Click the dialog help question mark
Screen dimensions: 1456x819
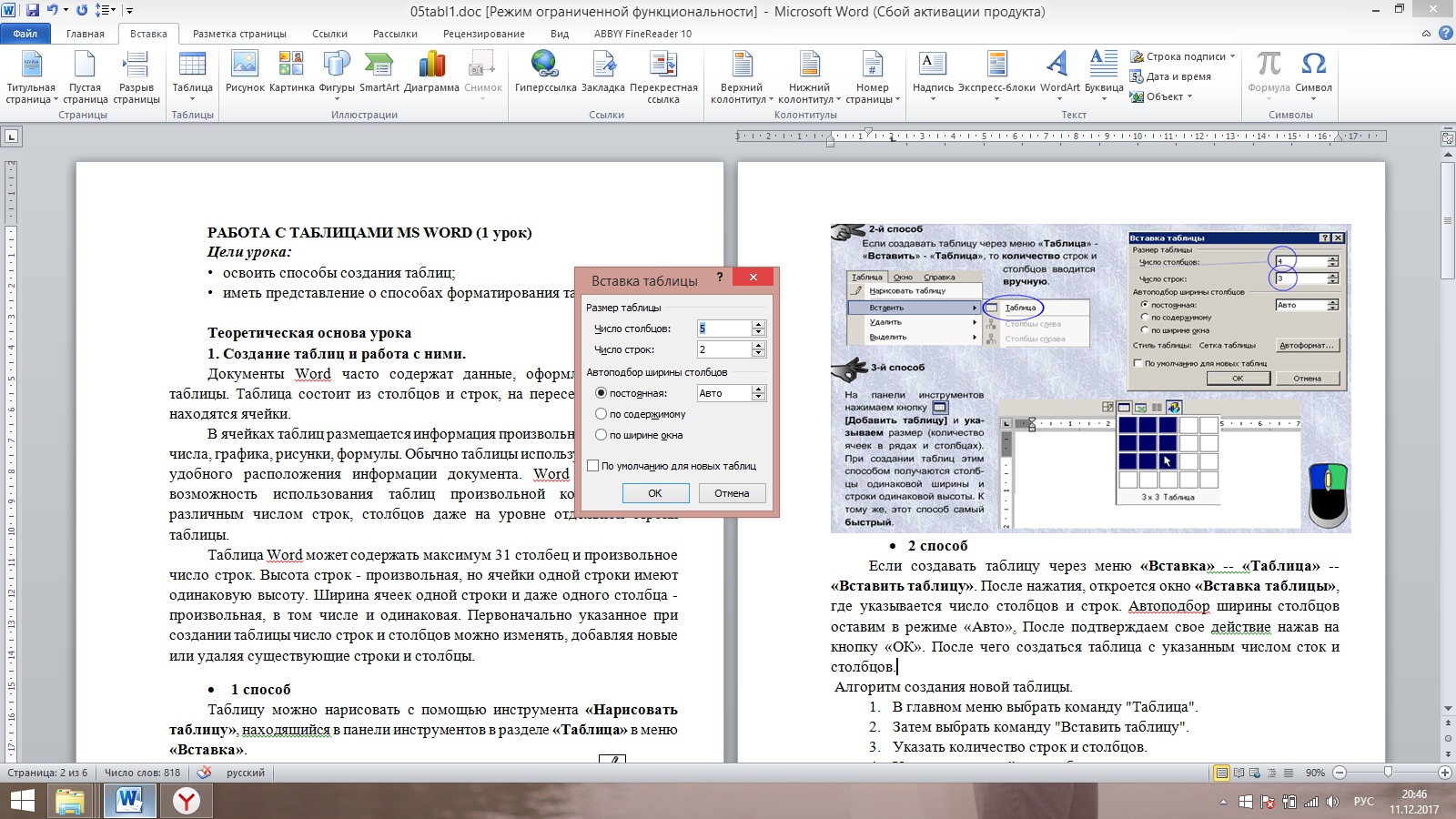point(720,277)
